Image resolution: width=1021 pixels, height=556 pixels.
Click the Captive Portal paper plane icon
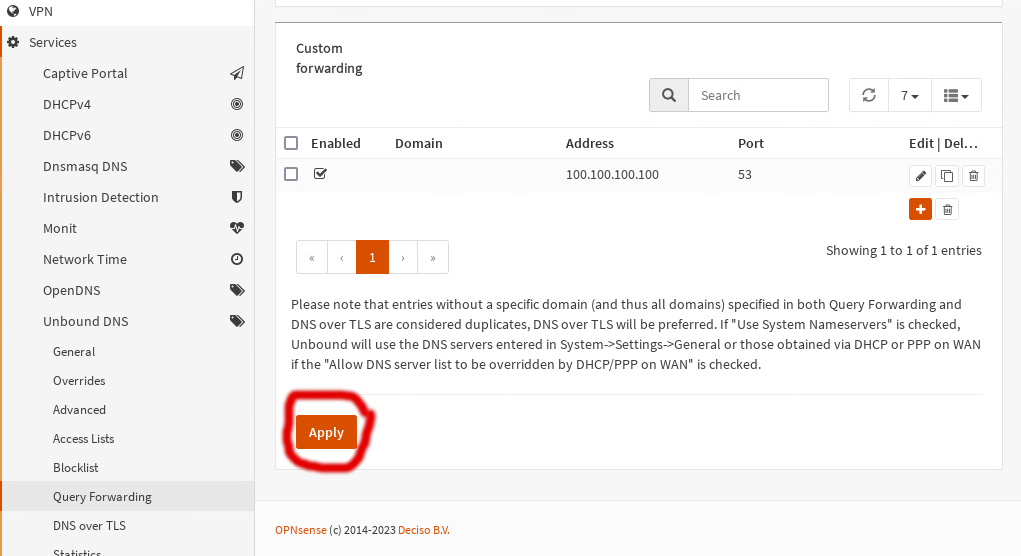[x=237, y=73]
